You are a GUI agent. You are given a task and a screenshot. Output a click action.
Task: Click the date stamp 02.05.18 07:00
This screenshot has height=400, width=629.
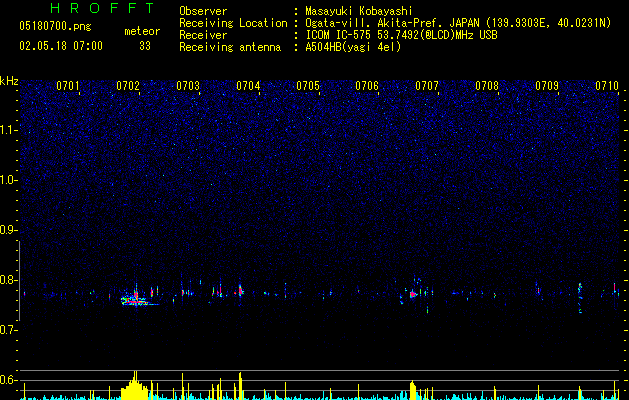[x=61, y=46]
